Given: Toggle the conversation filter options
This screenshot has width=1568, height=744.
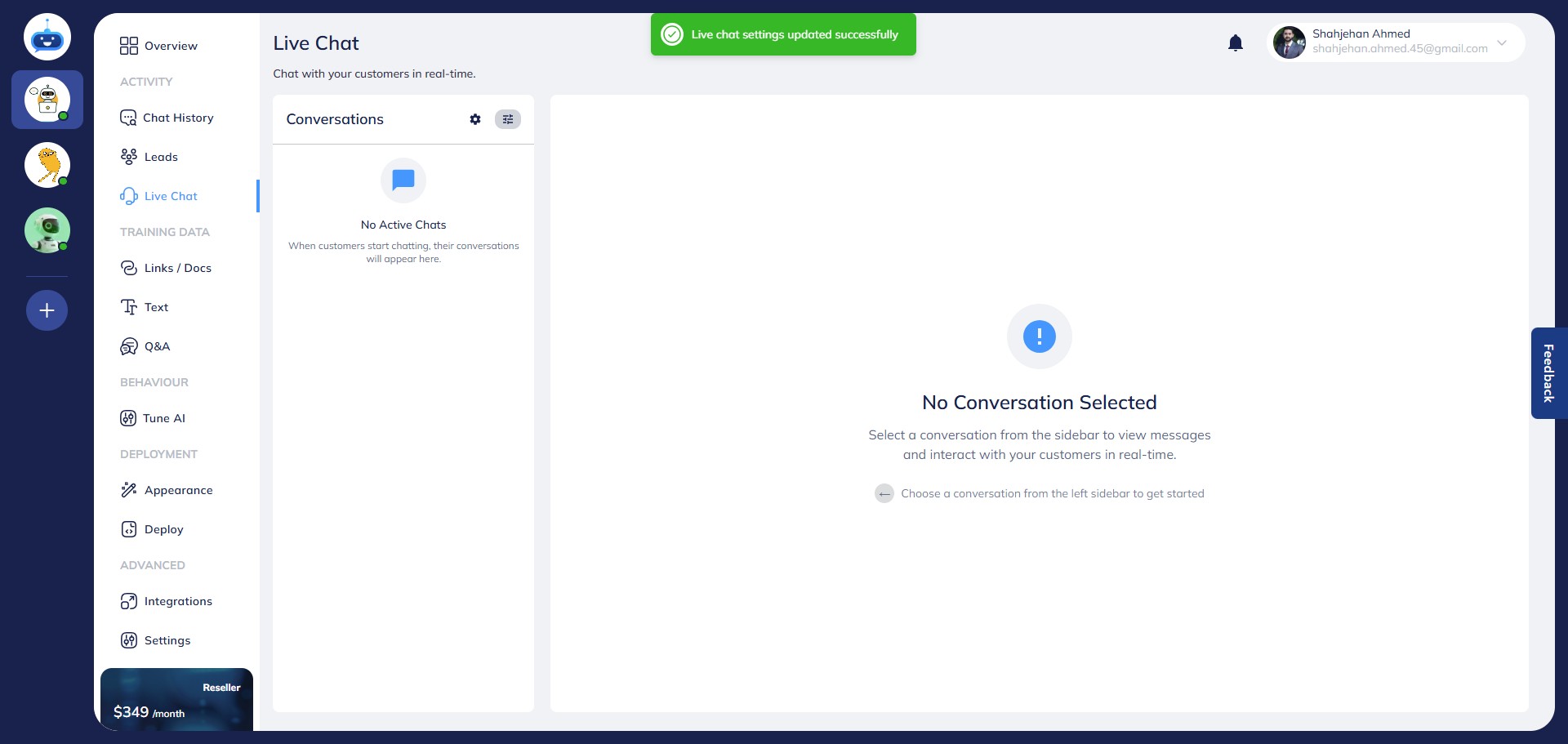Looking at the screenshot, I should (x=507, y=119).
